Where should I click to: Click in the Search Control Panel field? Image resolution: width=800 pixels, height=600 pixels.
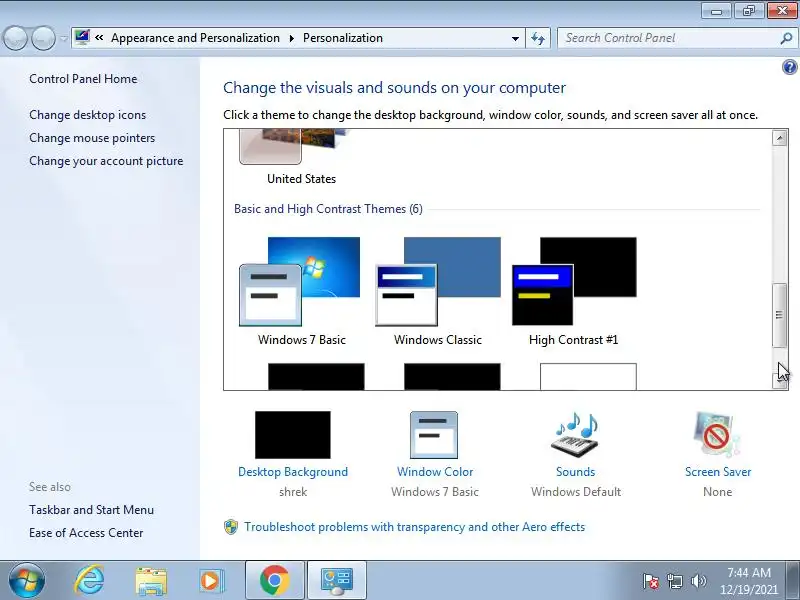click(669, 38)
